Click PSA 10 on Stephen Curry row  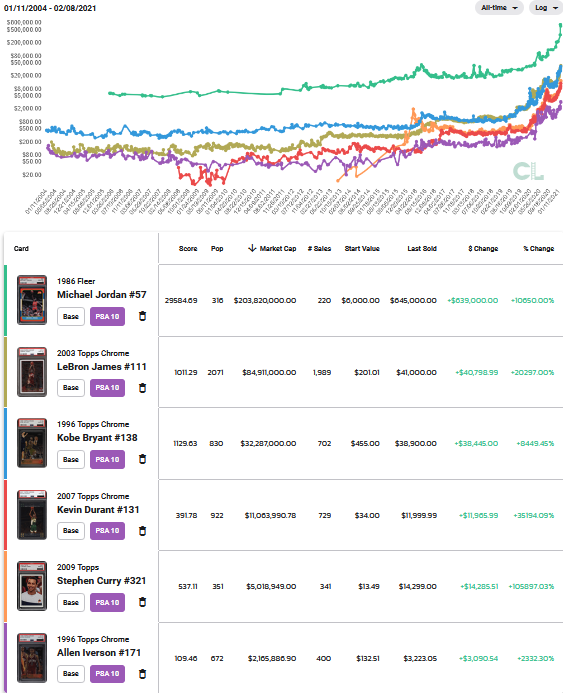[107, 602]
